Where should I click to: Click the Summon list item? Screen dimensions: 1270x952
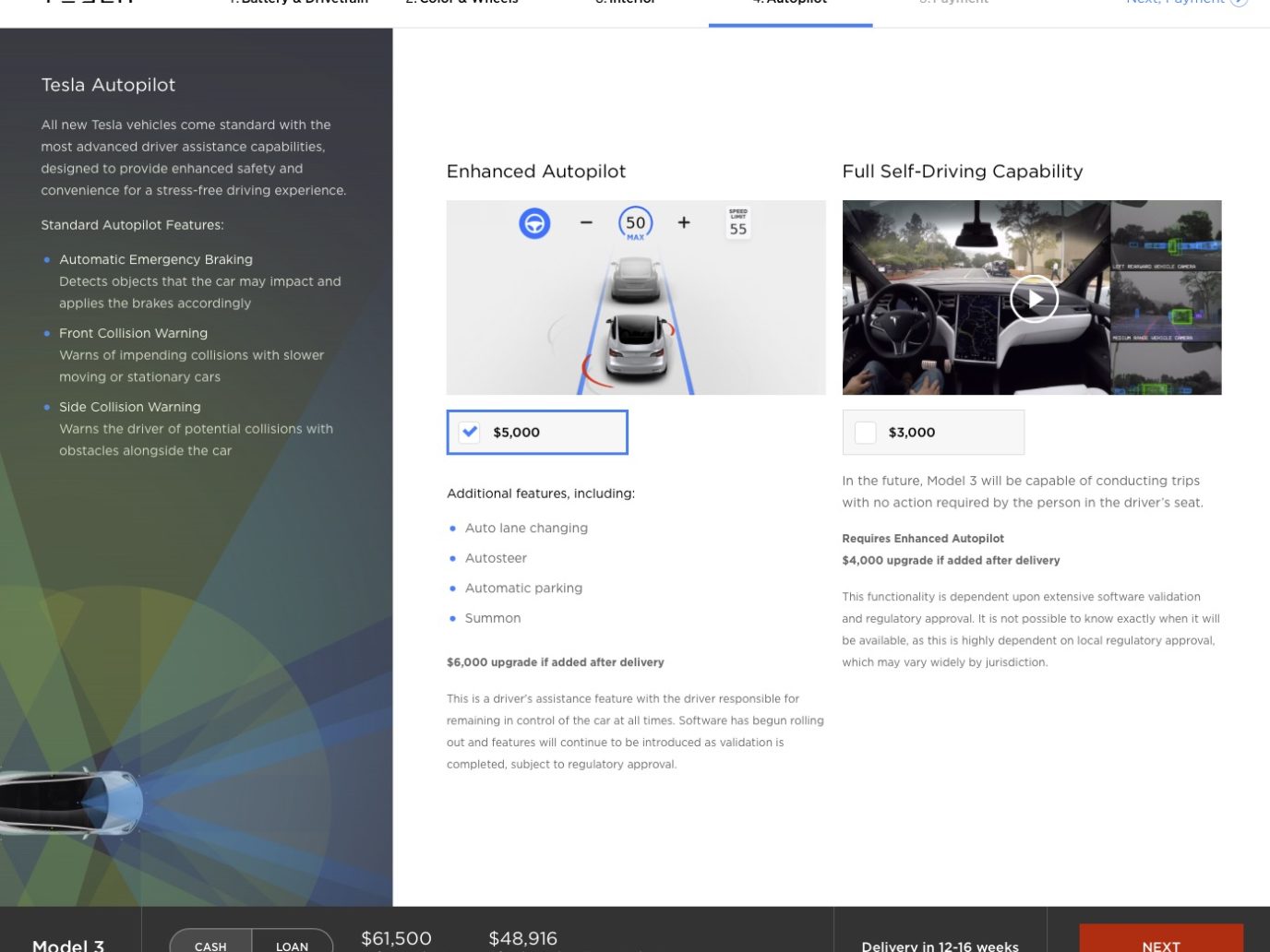tap(493, 618)
